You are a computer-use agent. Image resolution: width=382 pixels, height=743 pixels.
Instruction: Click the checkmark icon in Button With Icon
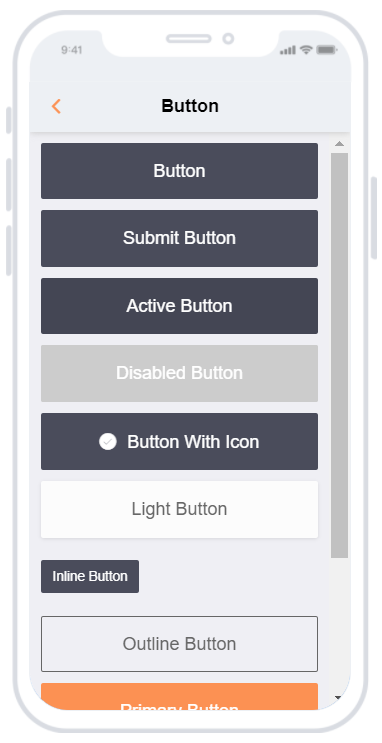[108, 442]
